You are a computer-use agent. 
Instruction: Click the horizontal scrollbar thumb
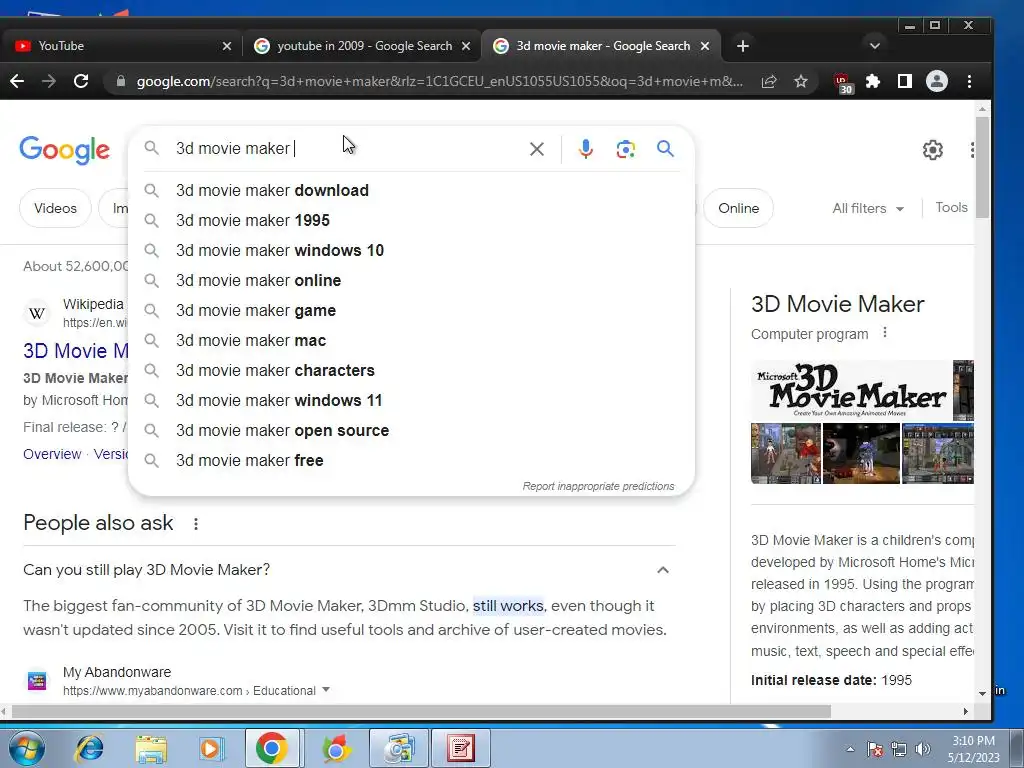pyautogui.click(x=421, y=711)
